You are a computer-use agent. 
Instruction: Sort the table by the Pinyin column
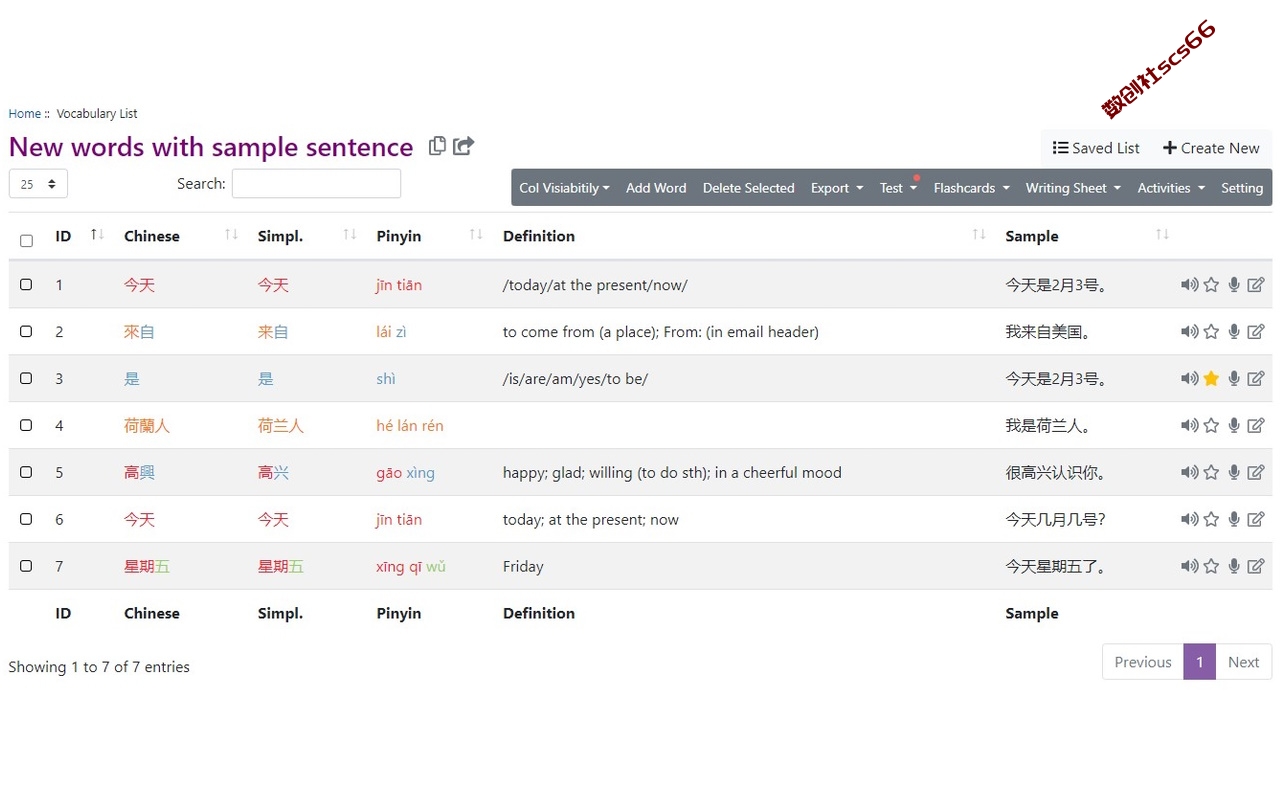399,236
